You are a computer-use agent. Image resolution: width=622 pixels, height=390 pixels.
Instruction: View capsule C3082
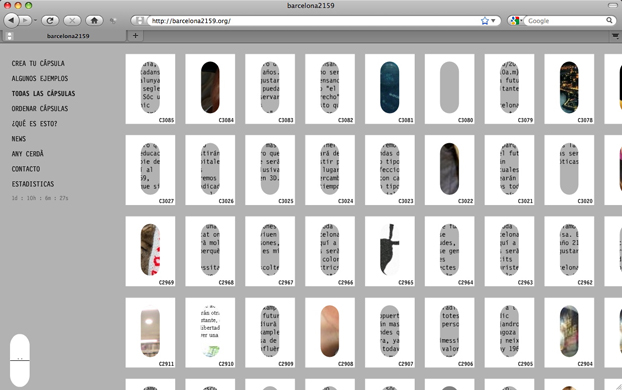tap(330, 89)
